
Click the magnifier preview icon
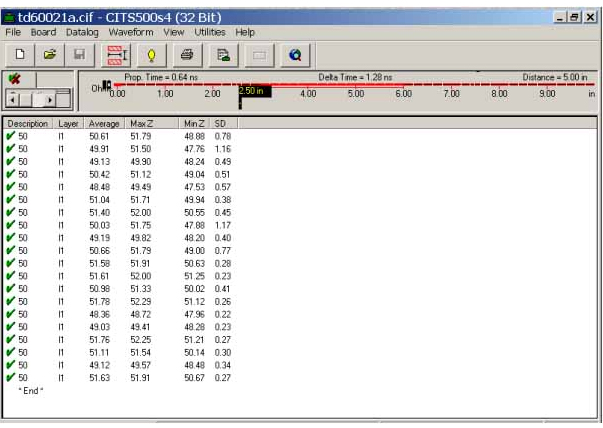(295, 54)
